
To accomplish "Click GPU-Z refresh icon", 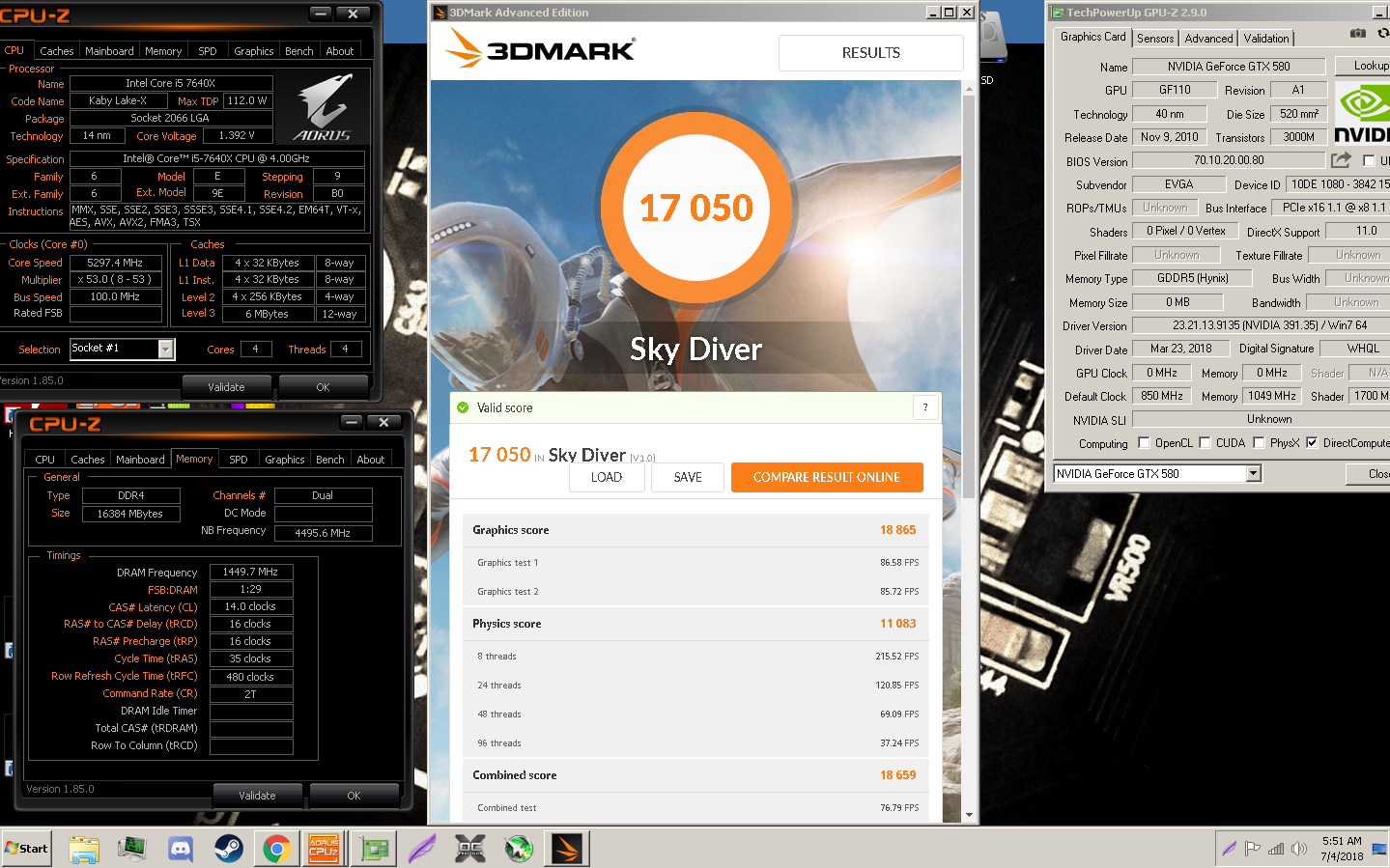I will pos(1383,33).
